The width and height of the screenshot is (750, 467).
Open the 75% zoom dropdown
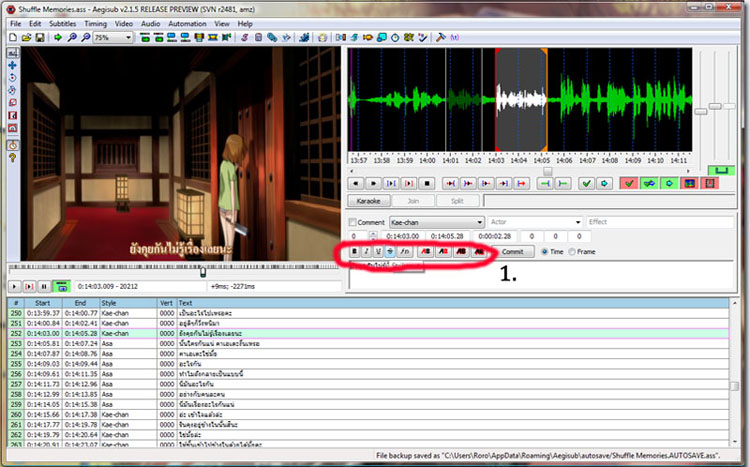click(113, 37)
